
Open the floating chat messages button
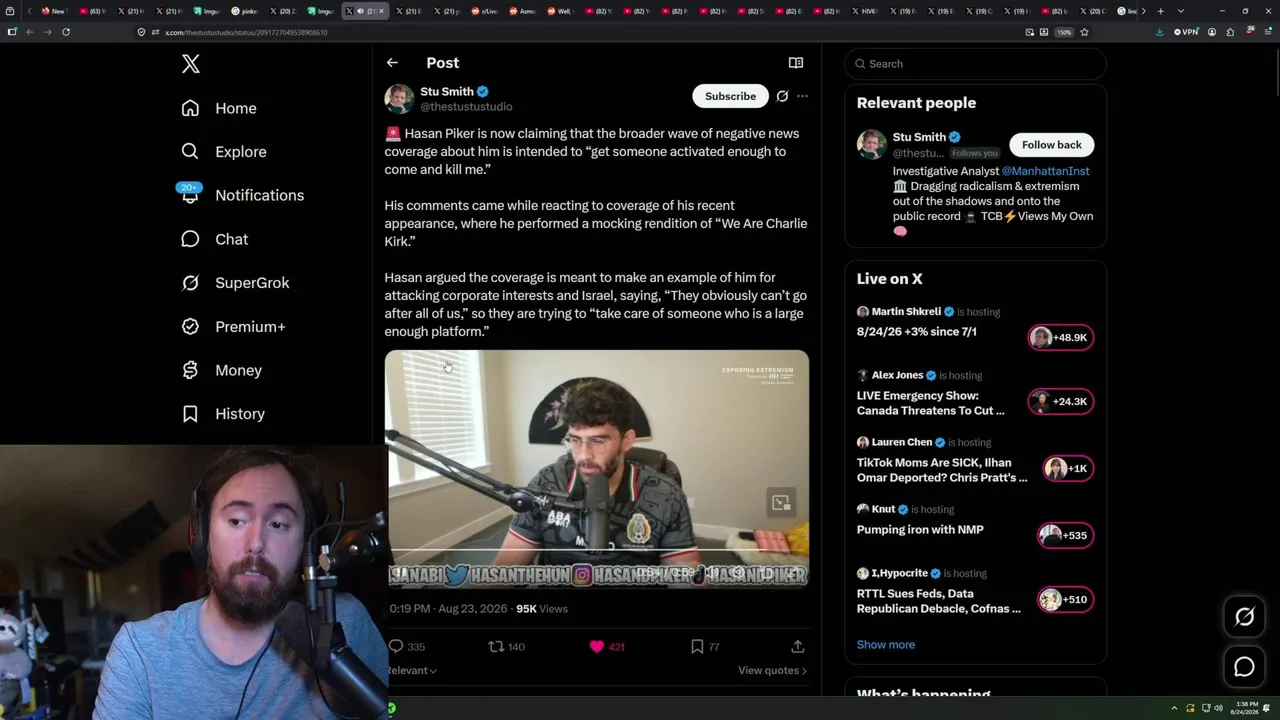point(1244,667)
